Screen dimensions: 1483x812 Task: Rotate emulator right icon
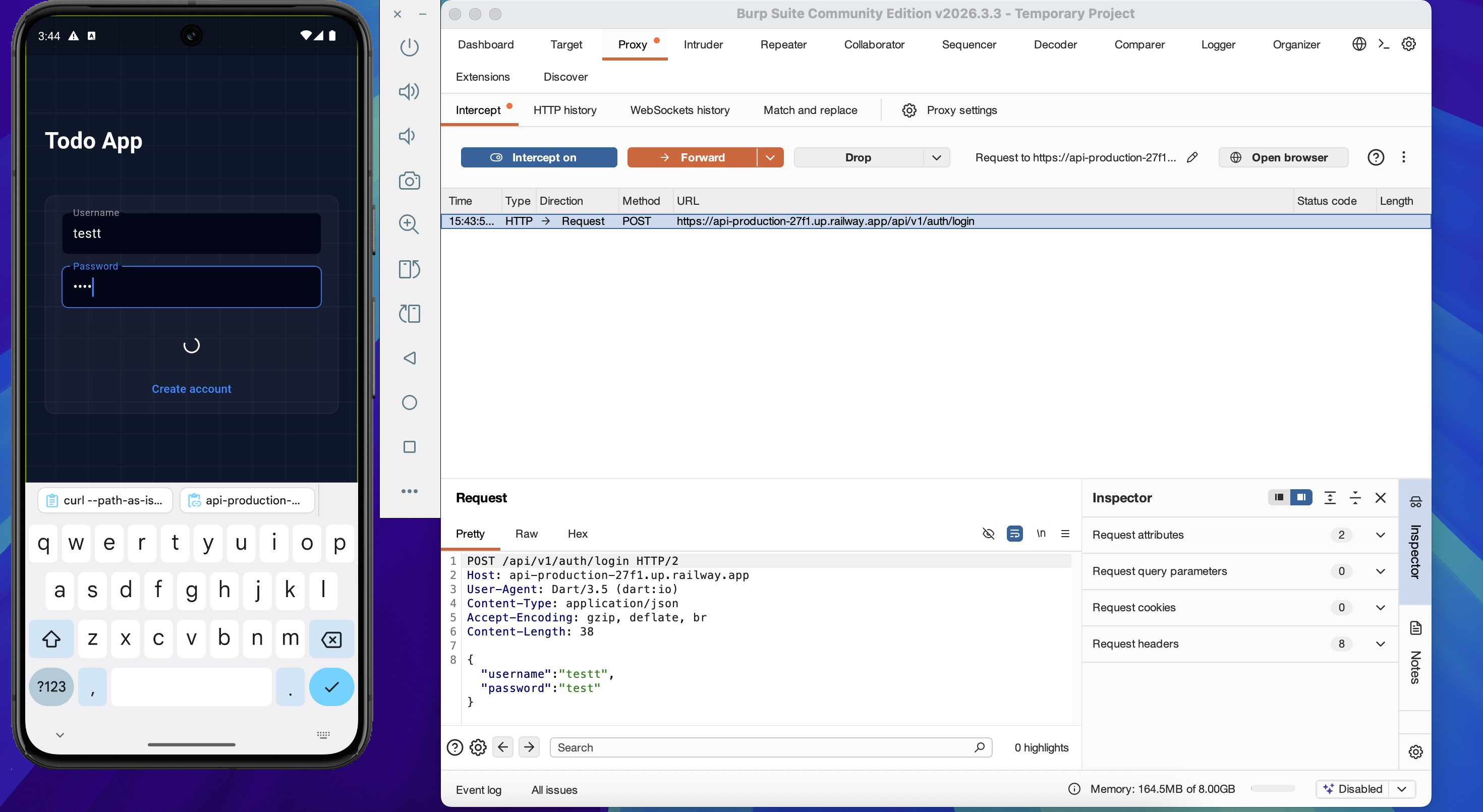(409, 269)
